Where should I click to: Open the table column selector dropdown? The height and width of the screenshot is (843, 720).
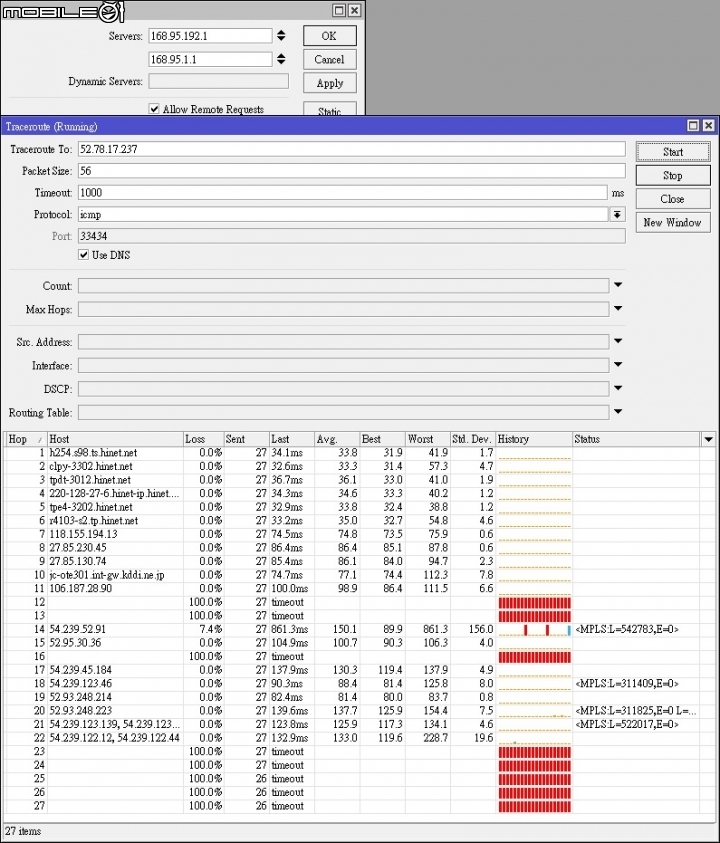pyautogui.click(x=708, y=439)
